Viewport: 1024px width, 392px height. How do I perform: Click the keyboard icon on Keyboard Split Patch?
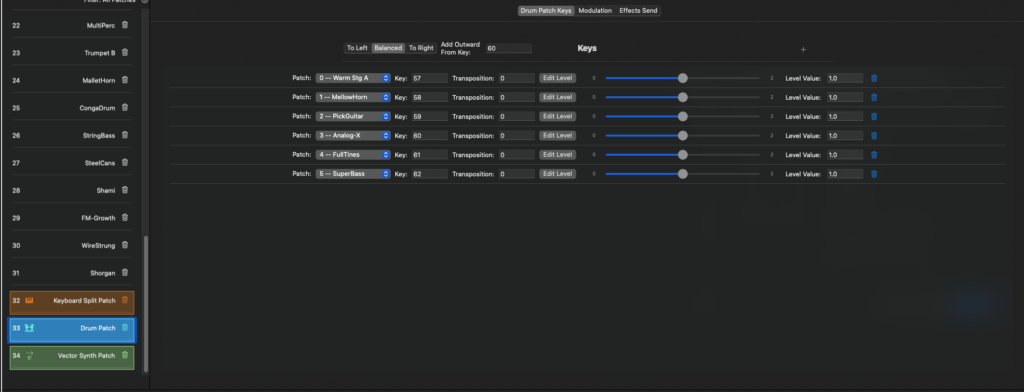[x=29, y=301]
